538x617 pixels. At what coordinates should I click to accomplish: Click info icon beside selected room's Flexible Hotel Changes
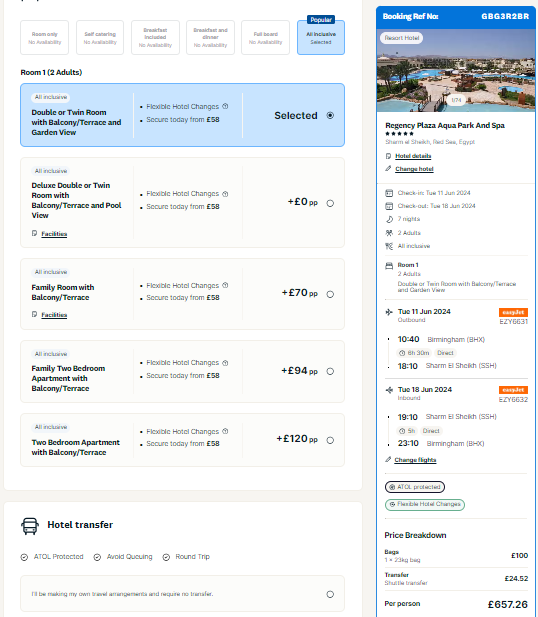click(x=225, y=106)
